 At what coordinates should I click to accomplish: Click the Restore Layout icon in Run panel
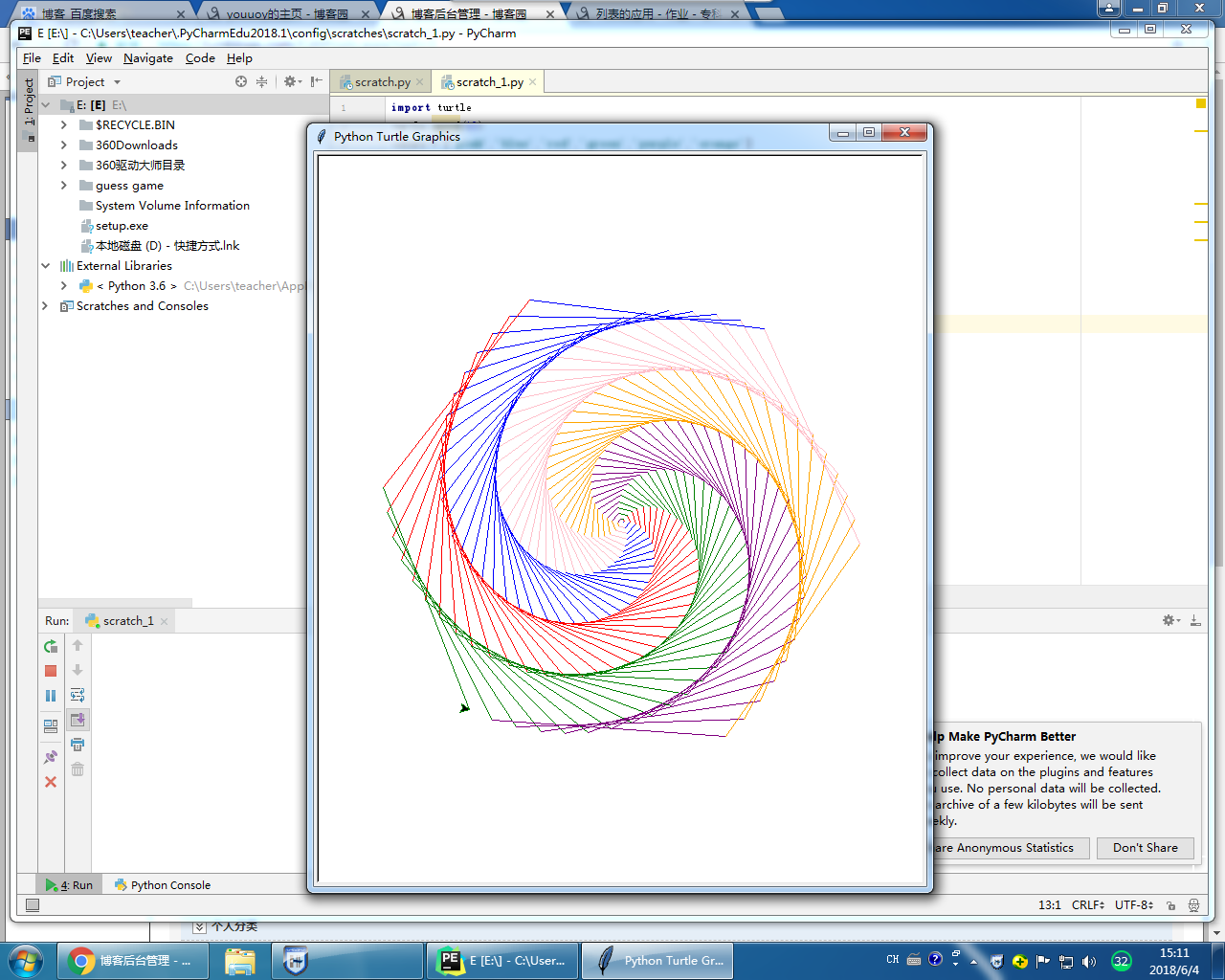[51, 726]
